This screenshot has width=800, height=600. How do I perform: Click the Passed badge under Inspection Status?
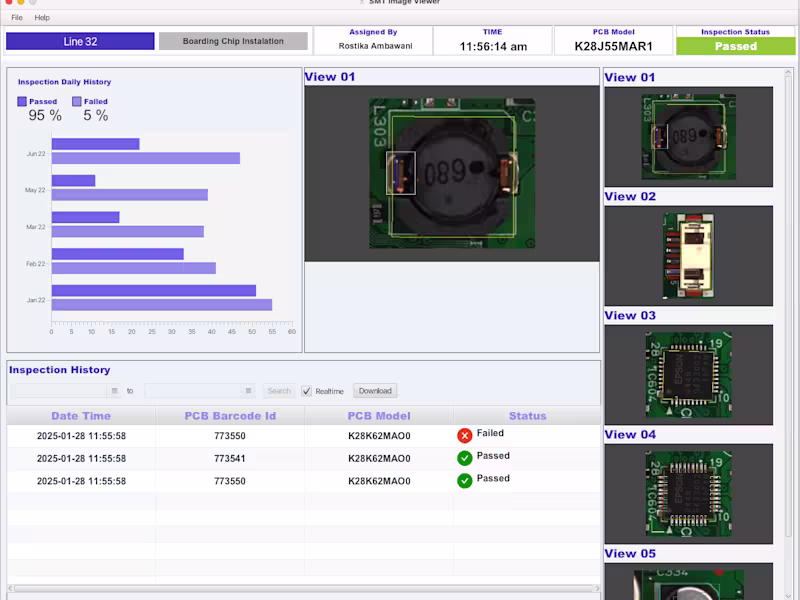(736, 45)
